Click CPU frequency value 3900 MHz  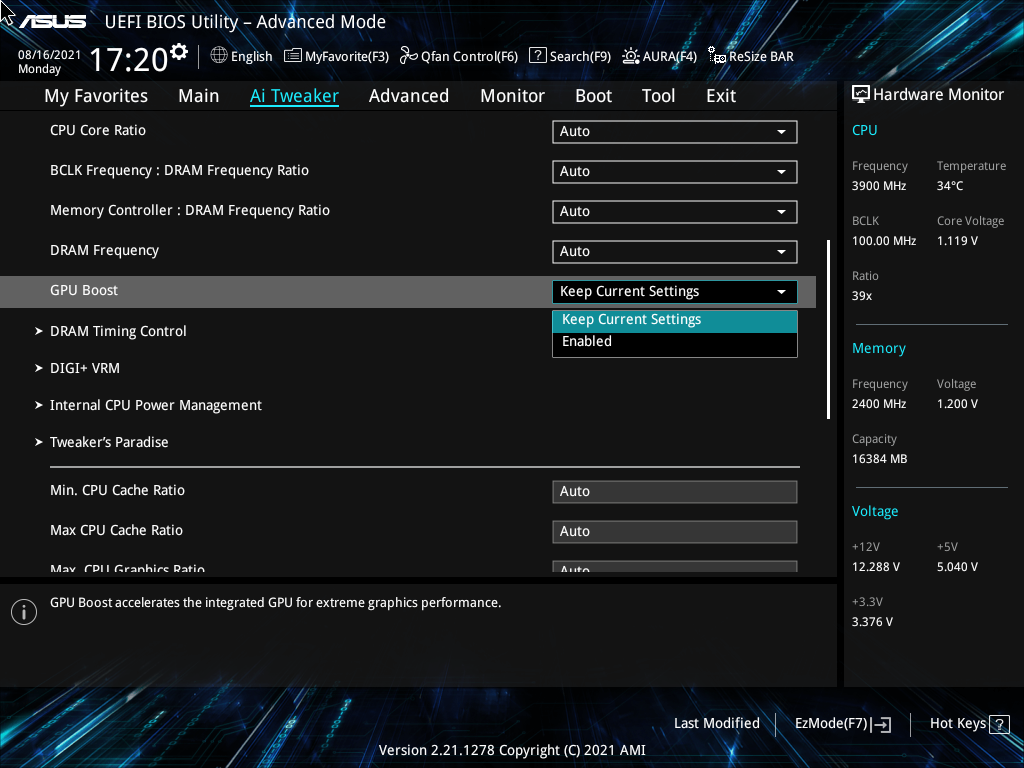(x=879, y=186)
